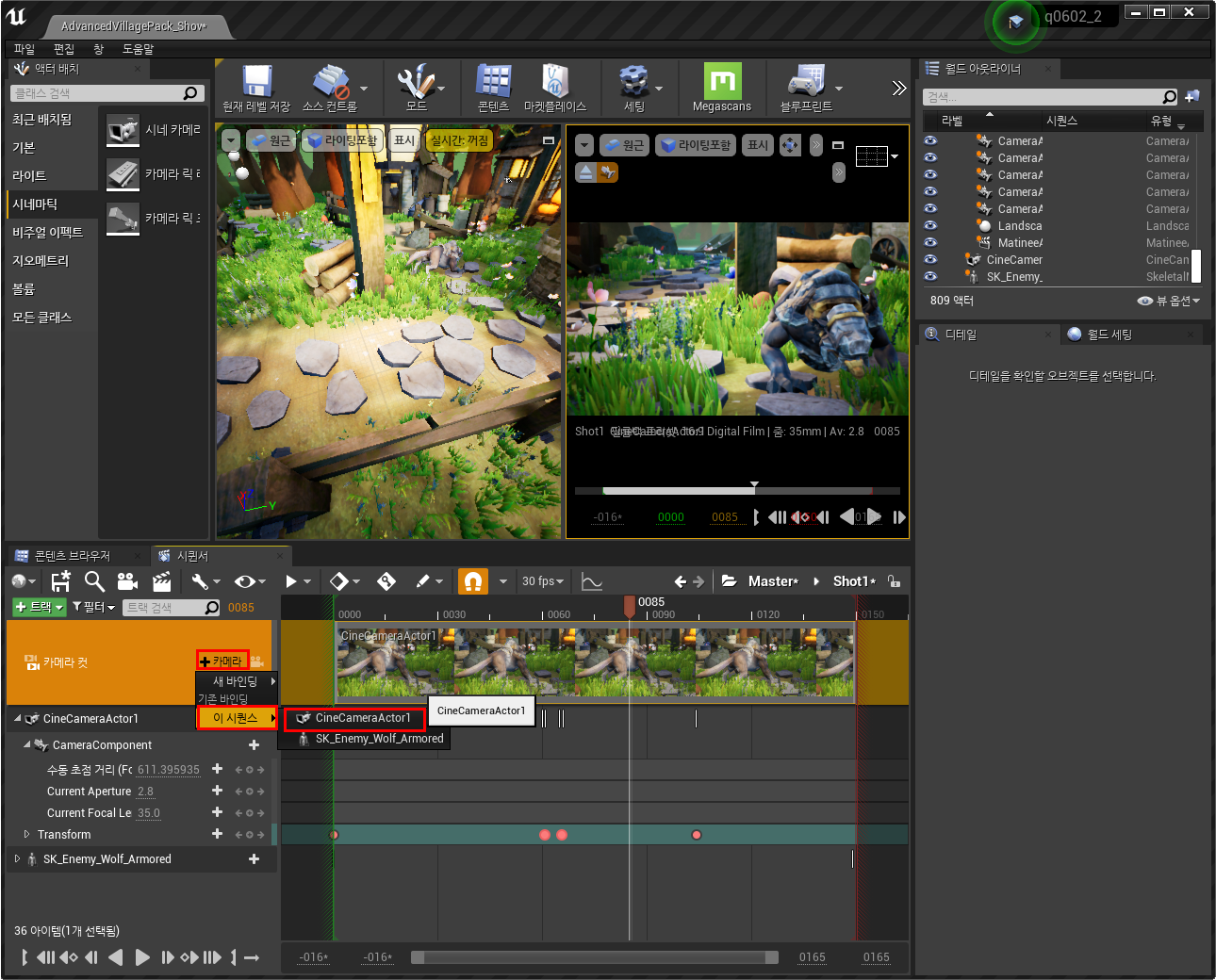Click the sequencer find magnifier icon

94,581
